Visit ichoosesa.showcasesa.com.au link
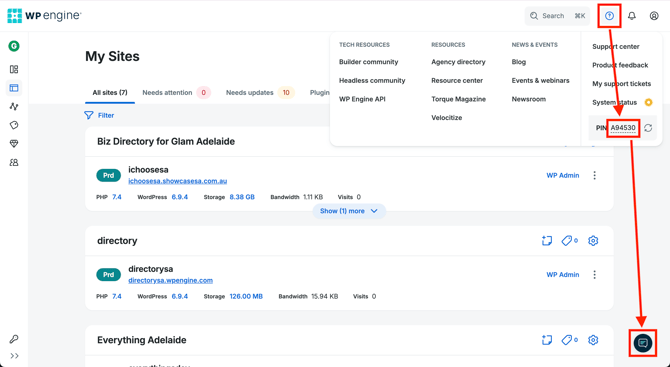The height and width of the screenshot is (367, 670). (x=177, y=181)
